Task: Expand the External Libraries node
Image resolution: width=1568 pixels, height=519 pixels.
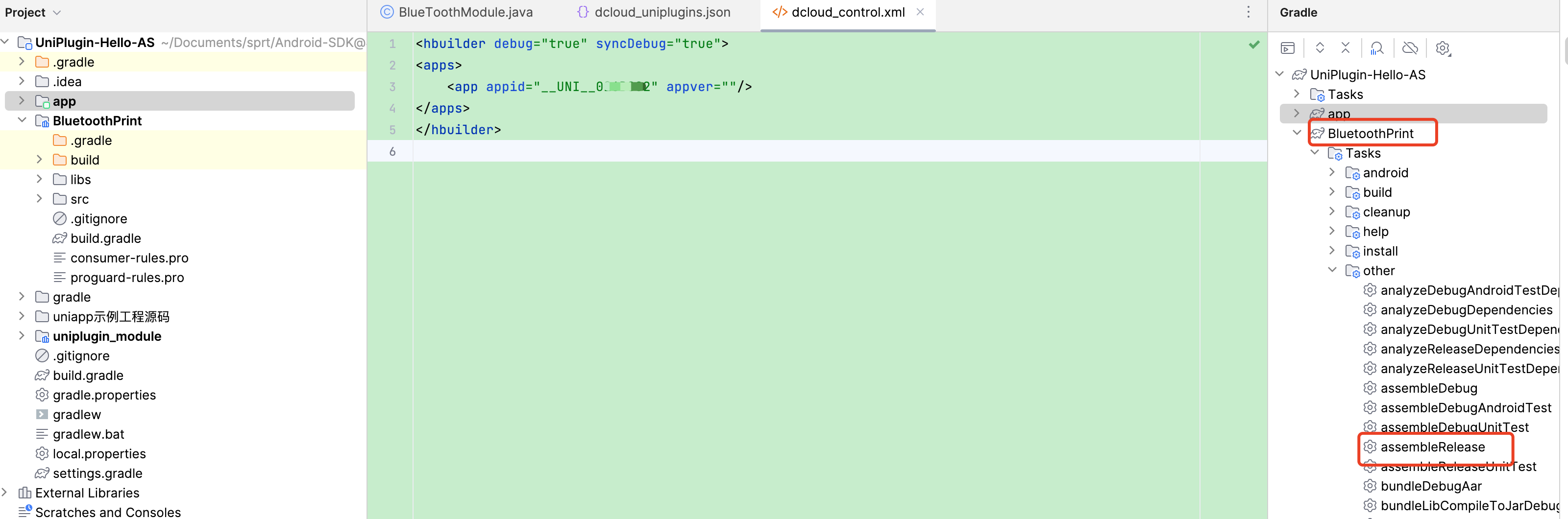Action: 5,492
